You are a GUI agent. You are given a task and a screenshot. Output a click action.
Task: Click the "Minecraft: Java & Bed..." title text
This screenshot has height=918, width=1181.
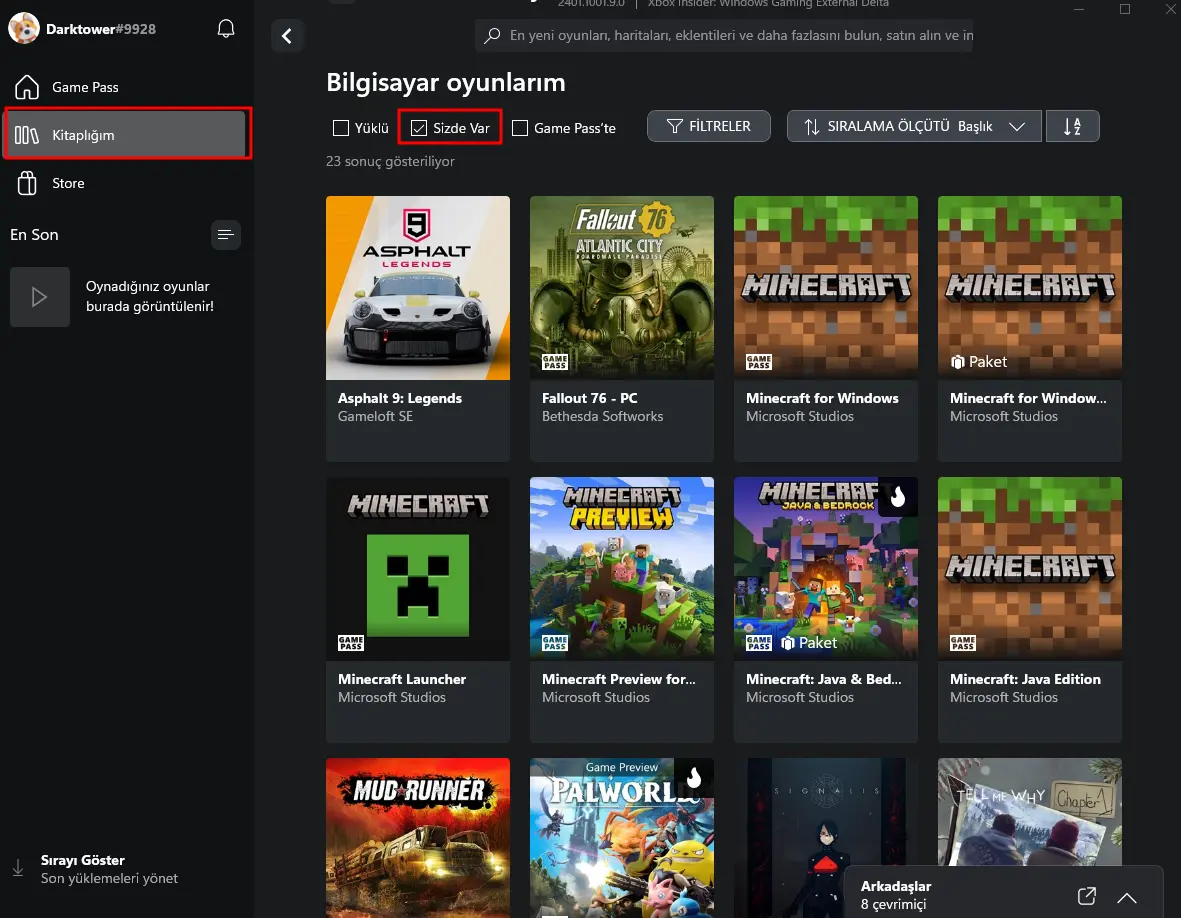tap(823, 679)
